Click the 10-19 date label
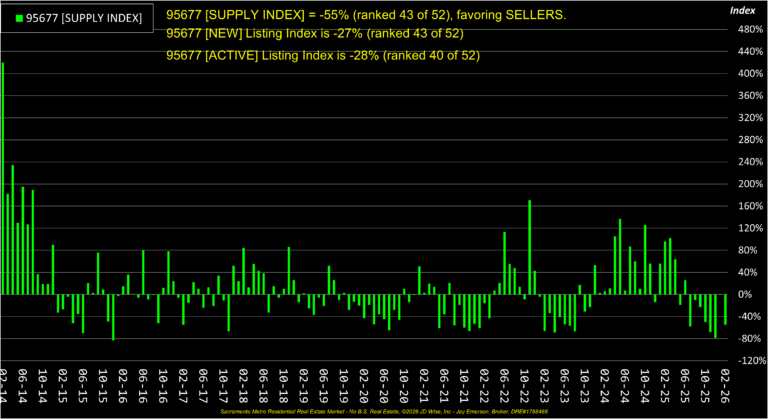 click(344, 386)
